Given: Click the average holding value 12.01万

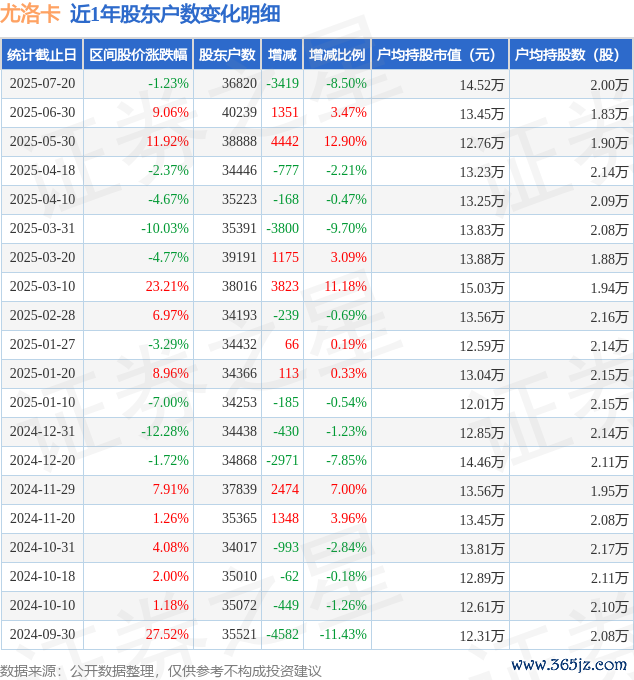Looking at the screenshot, I should [482, 404].
